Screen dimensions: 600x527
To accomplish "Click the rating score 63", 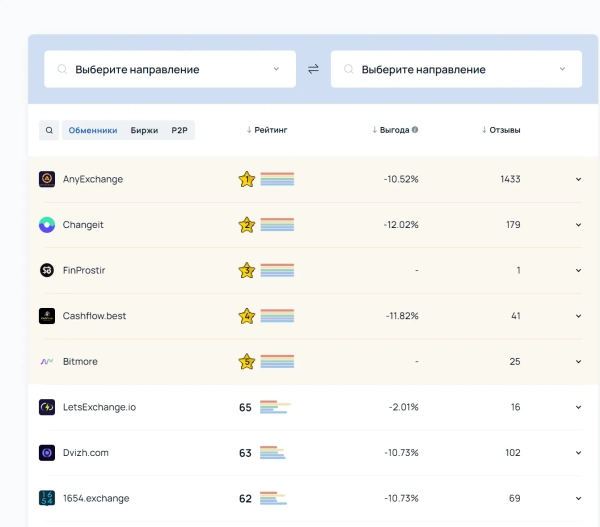I will 245,453.
